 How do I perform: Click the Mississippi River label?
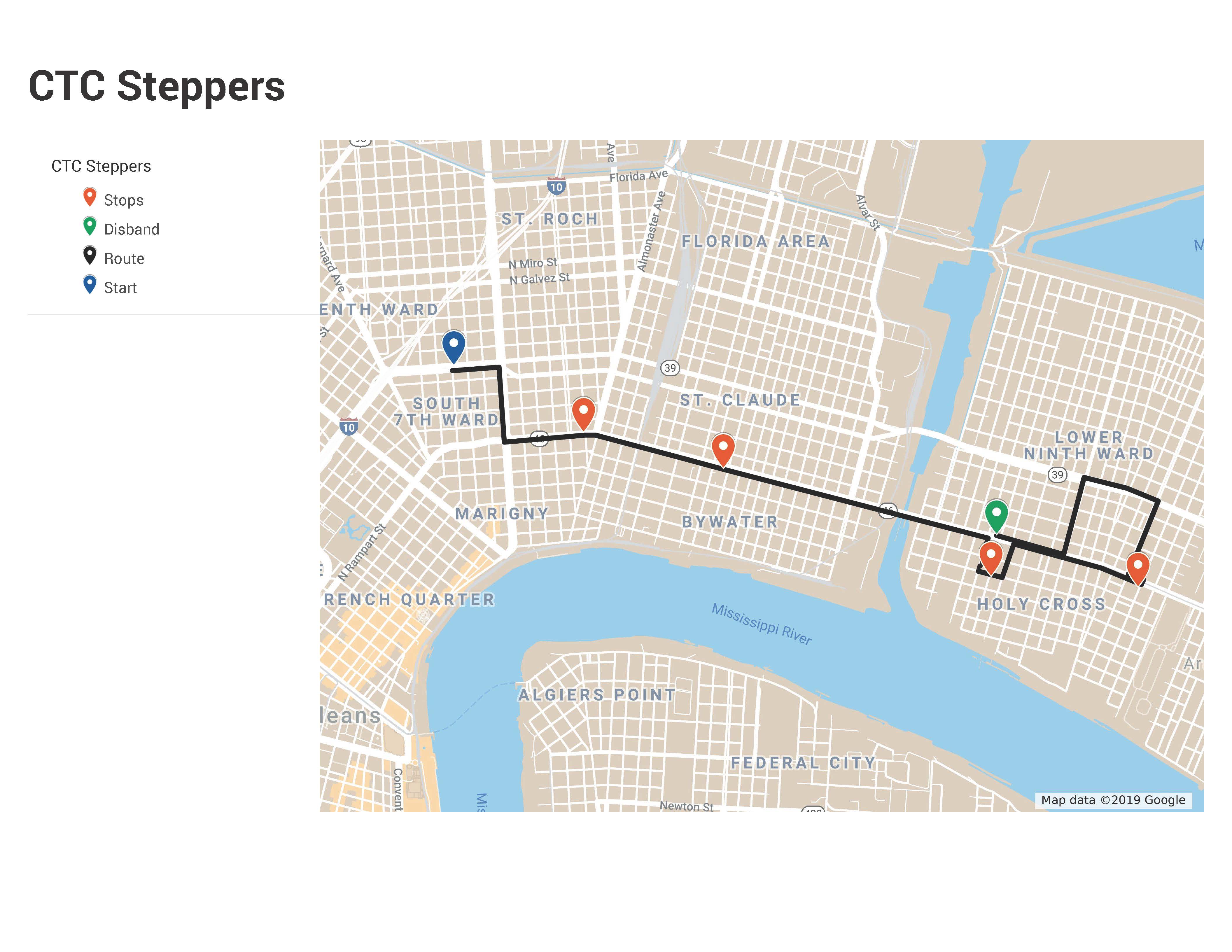click(761, 624)
